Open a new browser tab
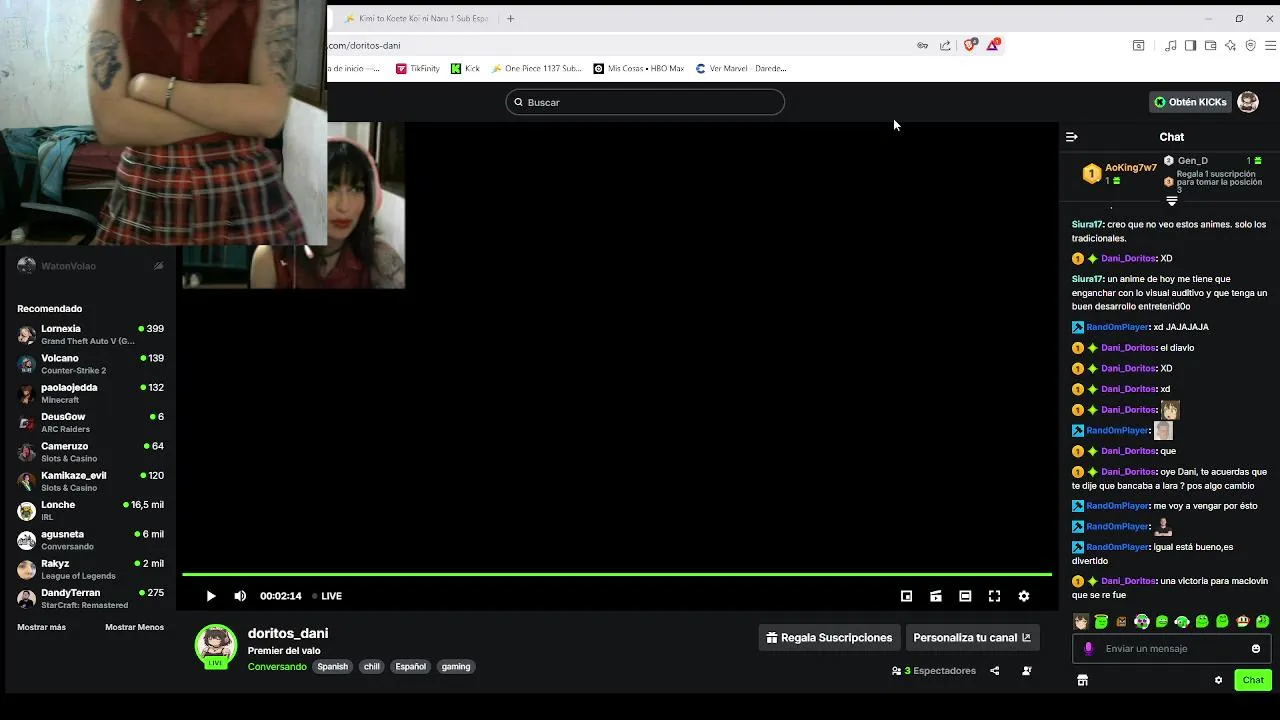 pyautogui.click(x=510, y=18)
